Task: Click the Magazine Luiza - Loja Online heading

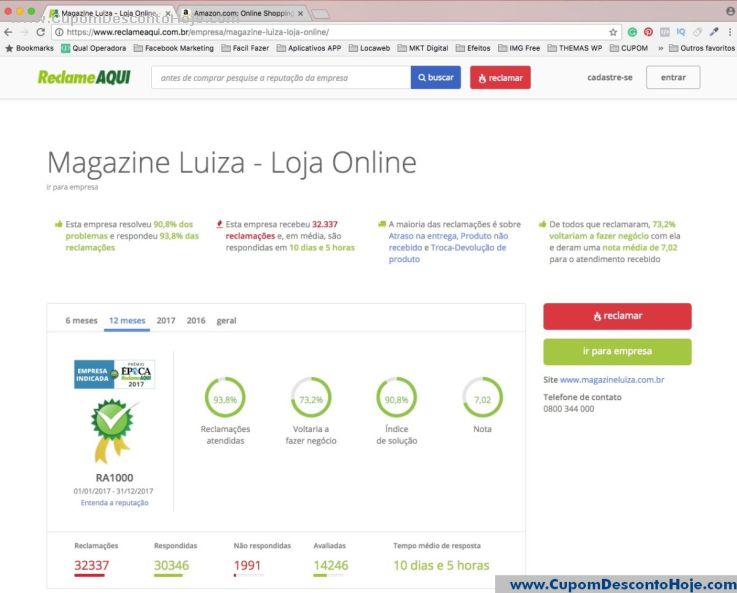Action: pos(232,163)
